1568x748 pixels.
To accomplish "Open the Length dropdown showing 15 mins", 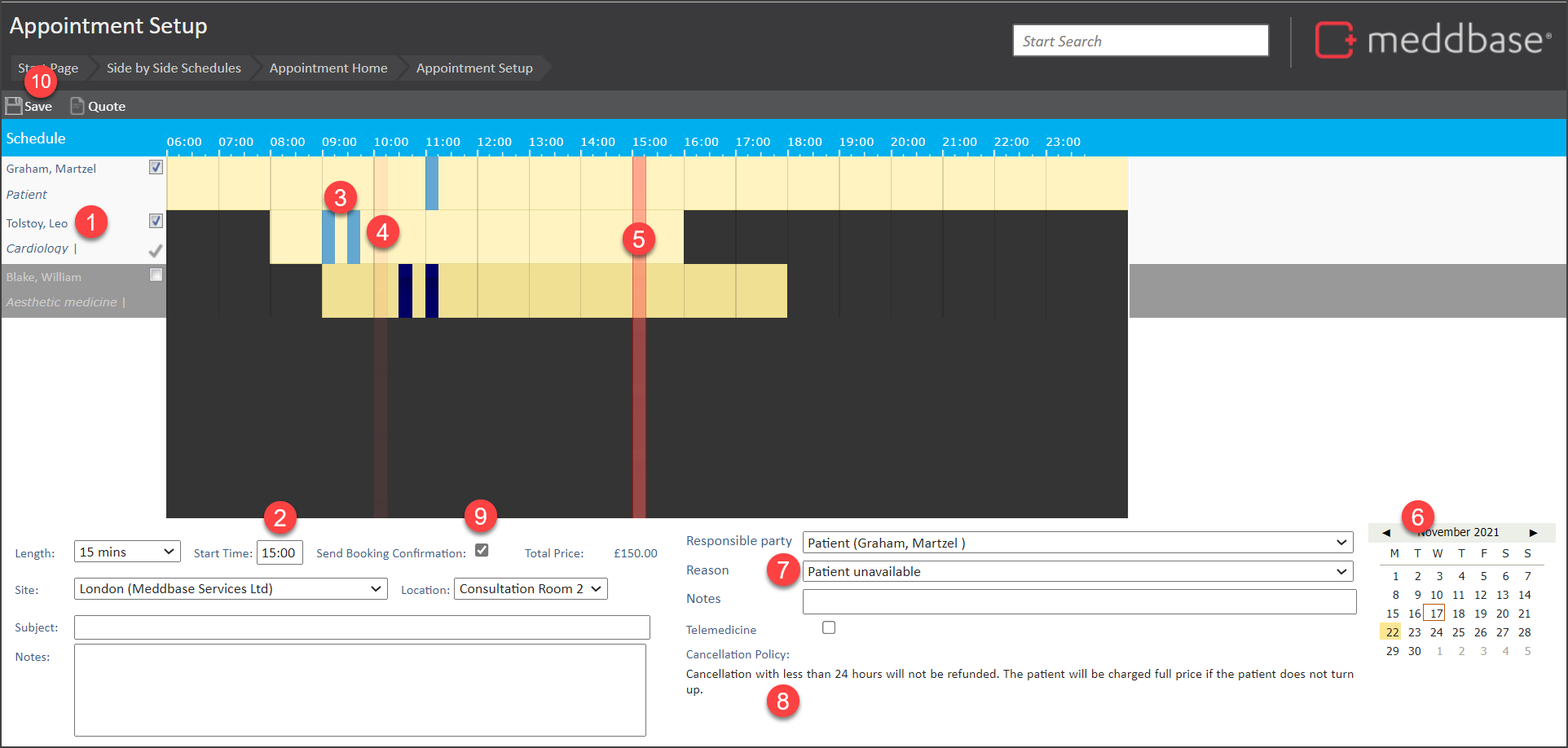I will pyautogui.click(x=127, y=552).
